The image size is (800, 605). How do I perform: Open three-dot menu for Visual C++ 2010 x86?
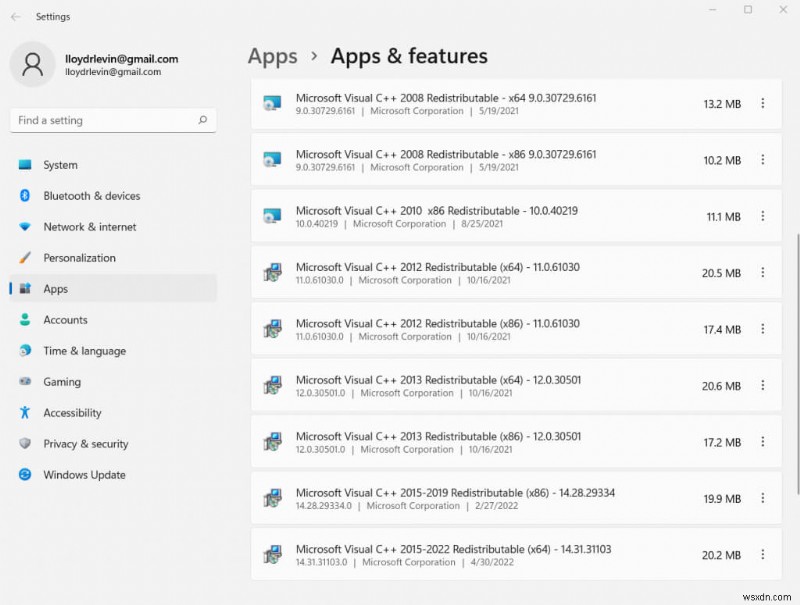[763, 216]
